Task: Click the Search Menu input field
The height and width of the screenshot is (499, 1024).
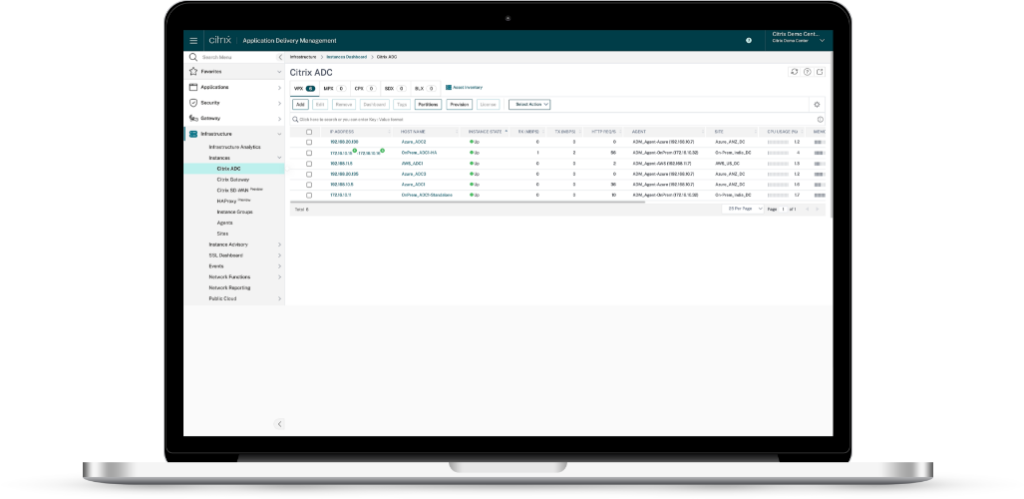Action: pos(235,58)
